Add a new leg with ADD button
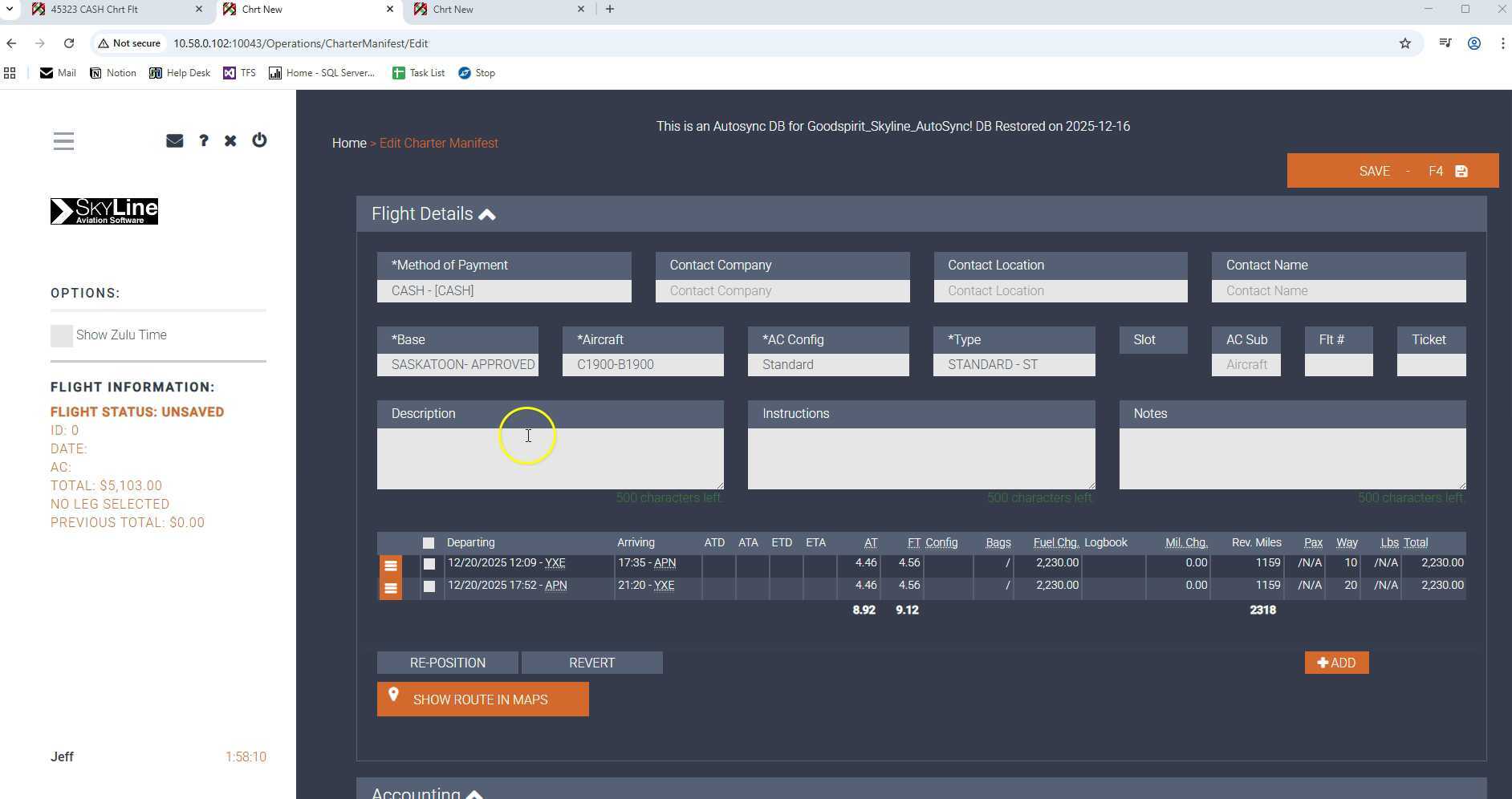 coord(1335,663)
